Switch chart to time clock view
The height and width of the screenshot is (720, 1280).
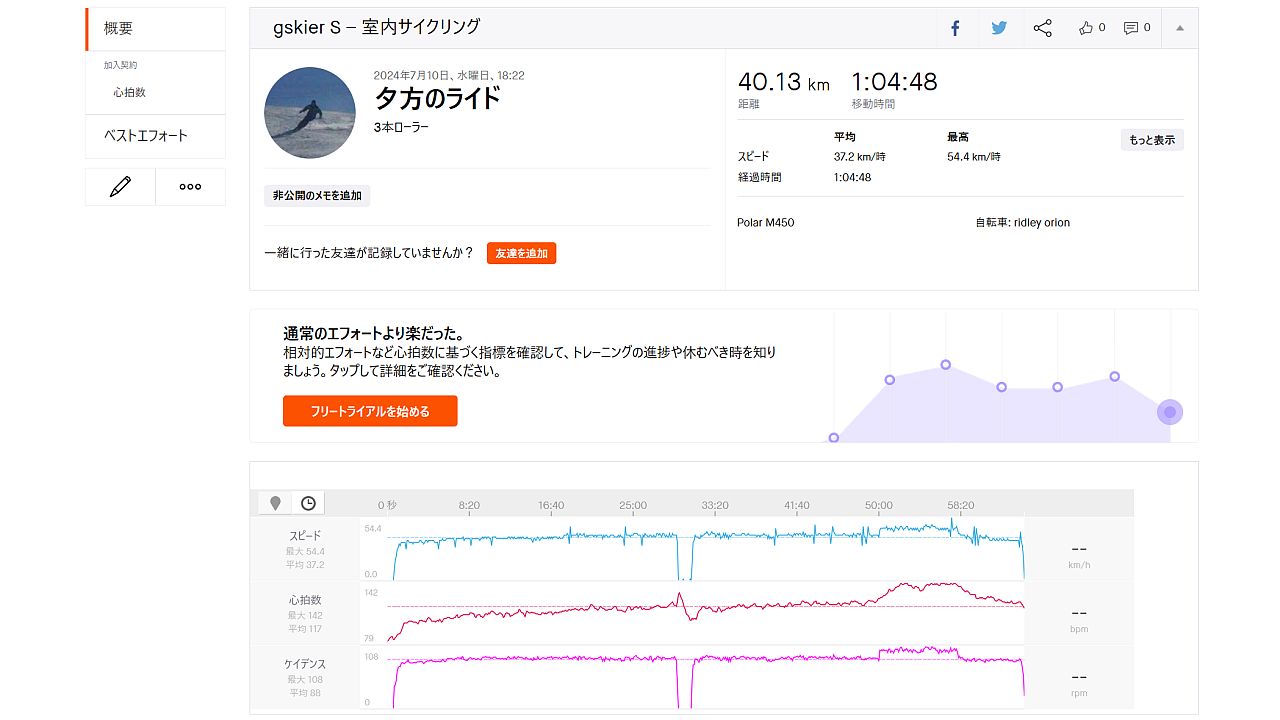pyautogui.click(x=308, y=503)
